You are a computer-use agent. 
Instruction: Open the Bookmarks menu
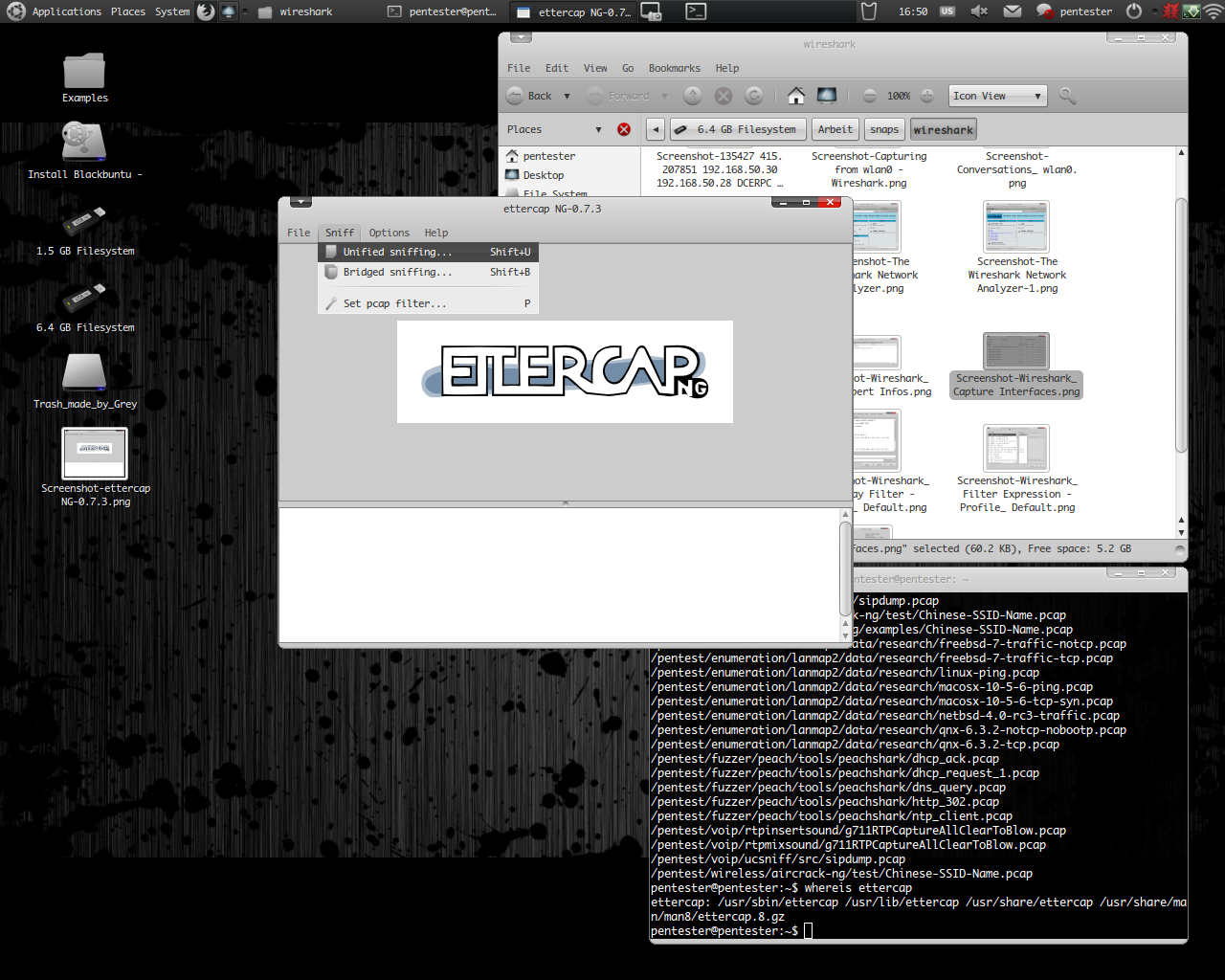675,68
